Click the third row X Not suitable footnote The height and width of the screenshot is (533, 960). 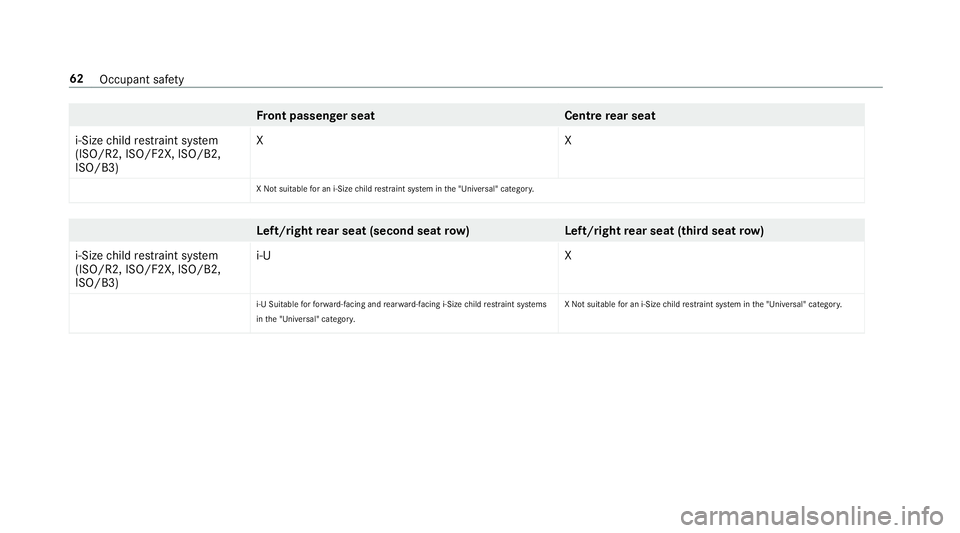[x=703, y=304]
